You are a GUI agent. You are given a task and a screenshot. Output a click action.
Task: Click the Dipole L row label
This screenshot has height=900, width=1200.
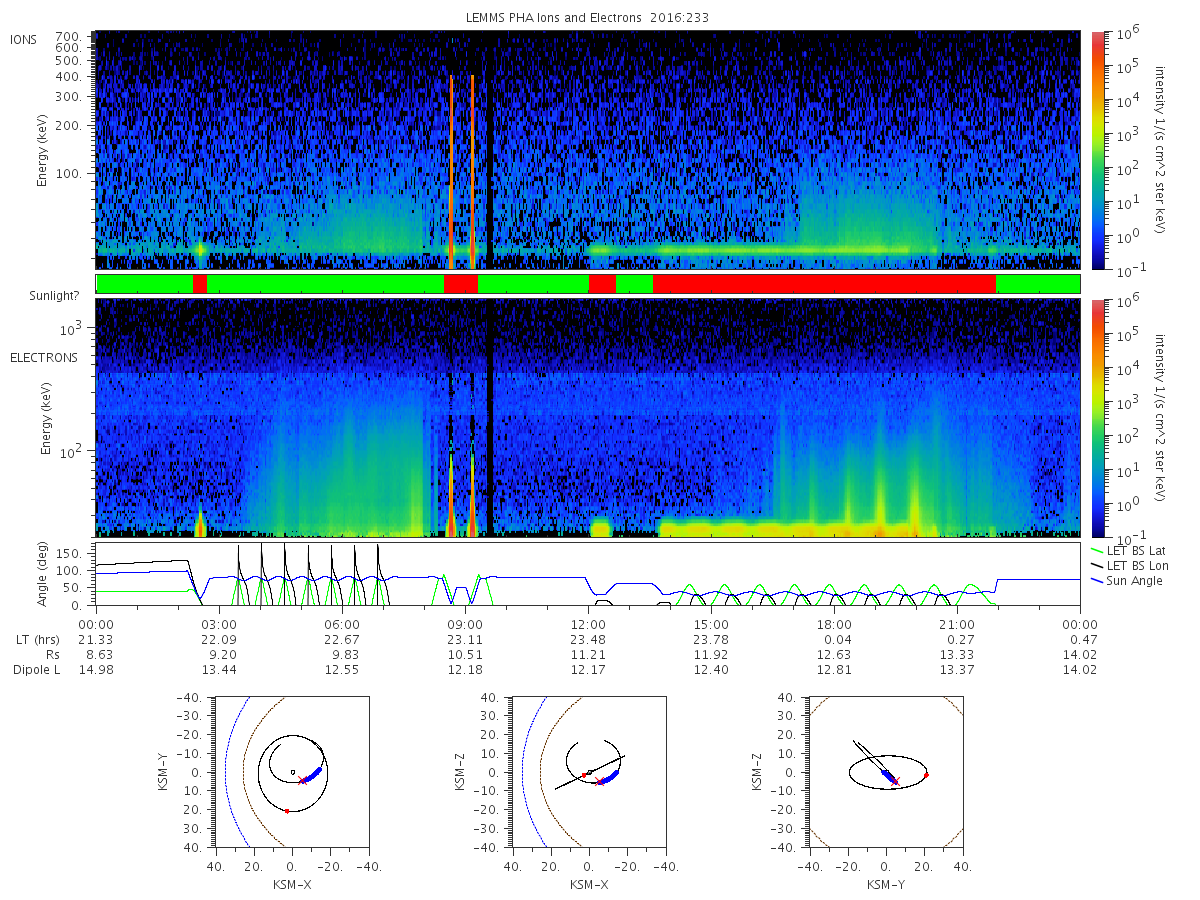tap(36, 670)
